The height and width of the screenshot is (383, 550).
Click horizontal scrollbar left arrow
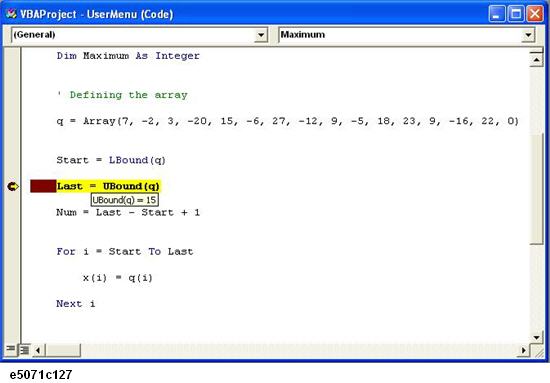pos(38,350)
